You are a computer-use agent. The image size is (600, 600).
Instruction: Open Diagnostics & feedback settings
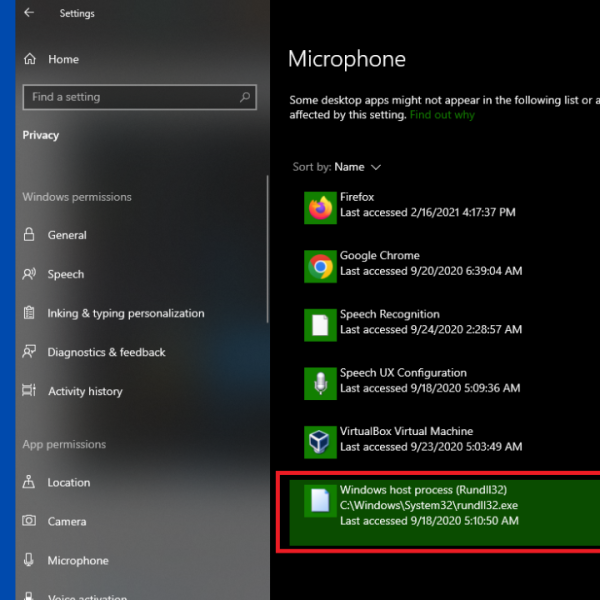pyautogui.click(x=106, y=352)
